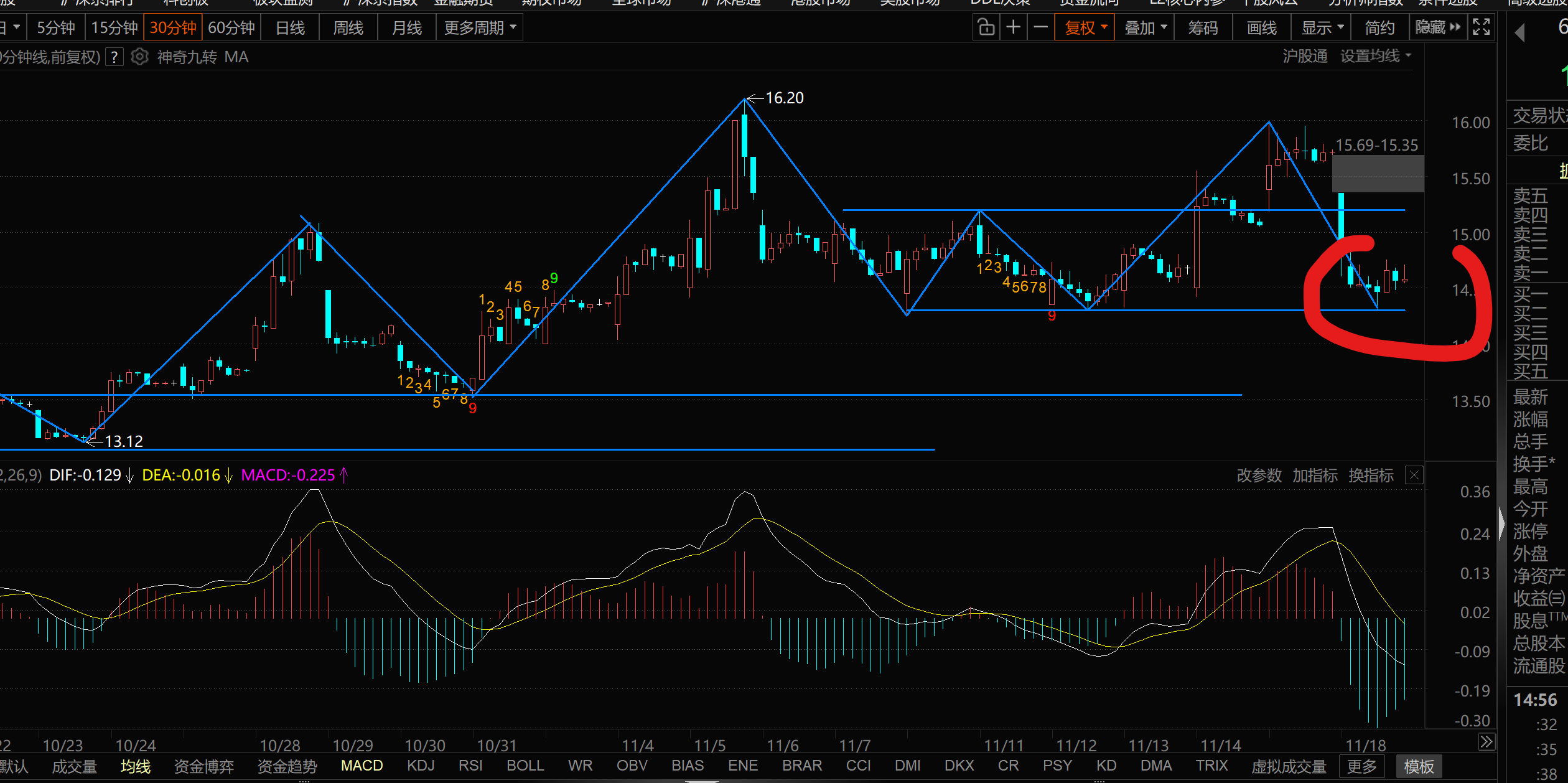Zoom out chart with minus icon
1568x783 pixels.
[1041, 27]
